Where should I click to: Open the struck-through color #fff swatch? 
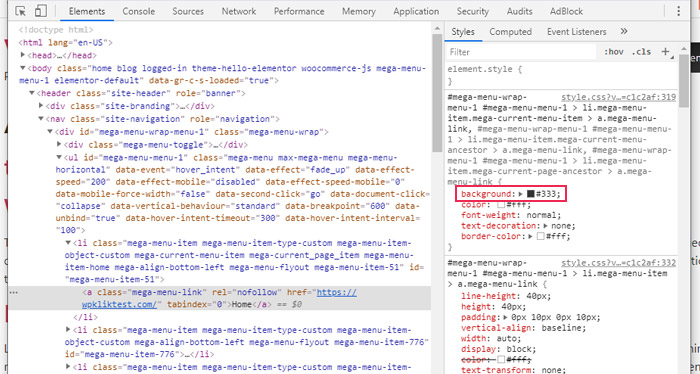pyautogui.click(x=501, y=360)
